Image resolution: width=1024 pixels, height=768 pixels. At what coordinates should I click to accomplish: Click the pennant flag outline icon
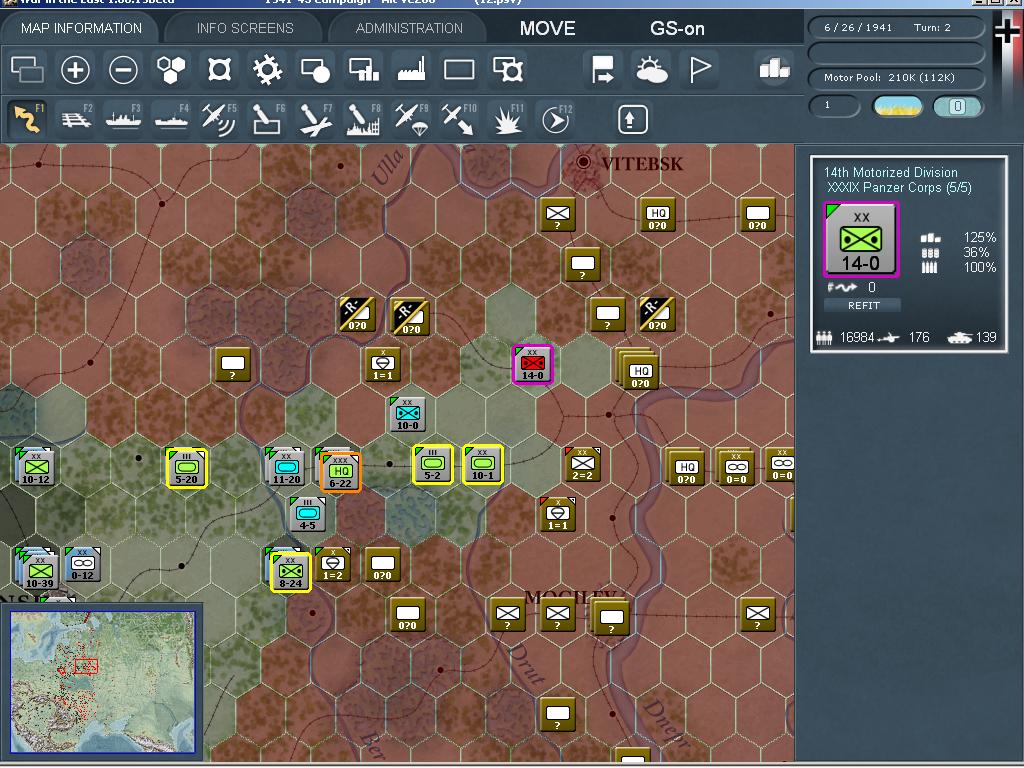click(699, 69)
